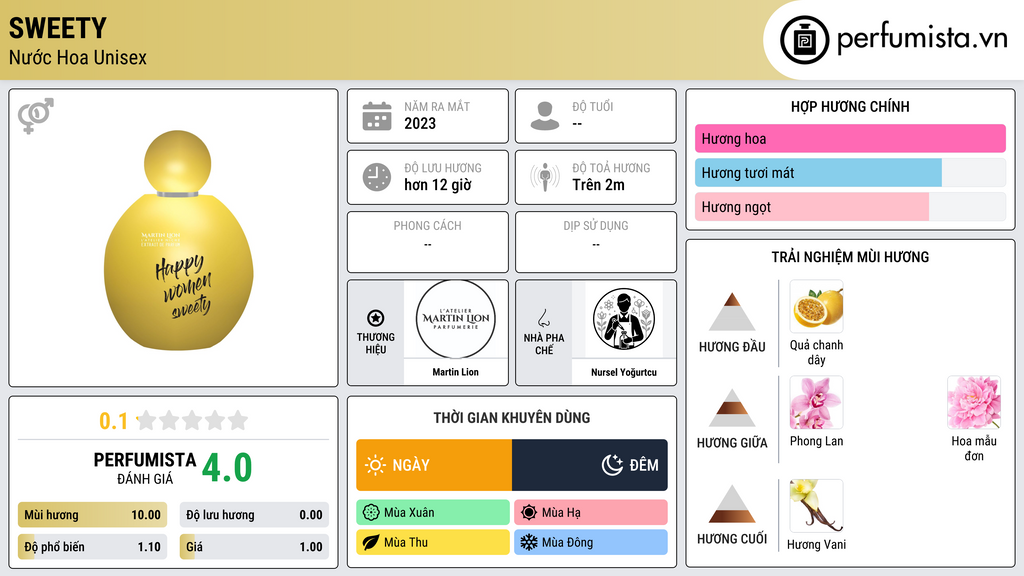Click the Hương tươi mát accord bar
This screenshot has width=1024, height=576.
850,173
